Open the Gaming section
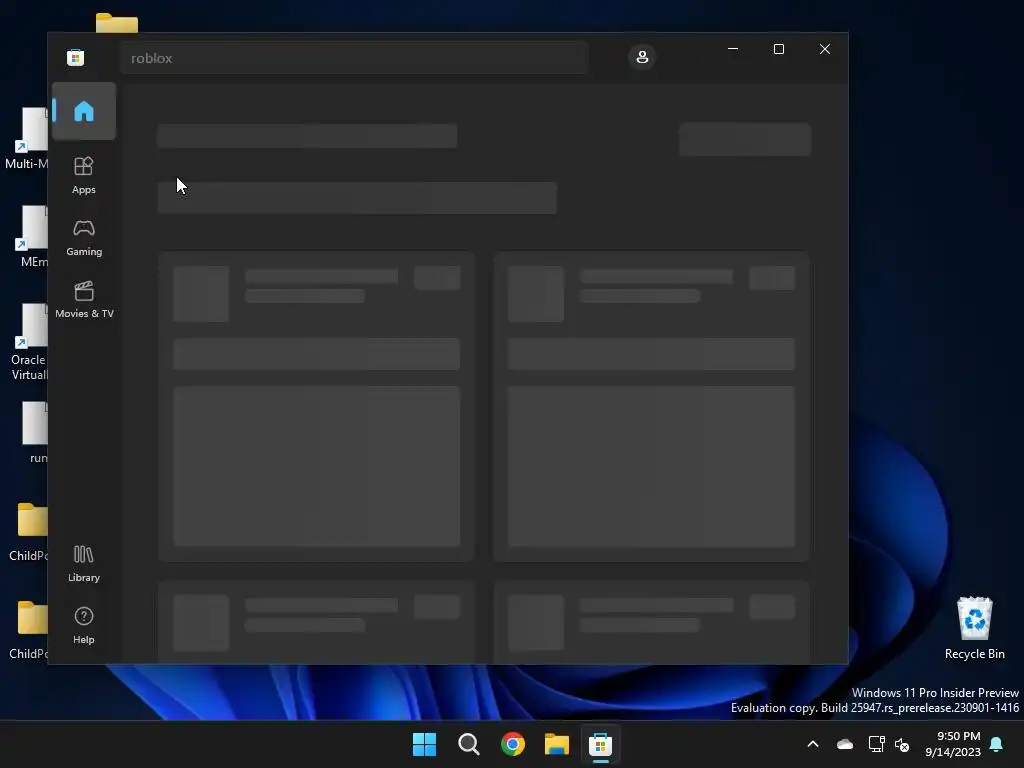The image size is (1024, 768). point(84,238)
